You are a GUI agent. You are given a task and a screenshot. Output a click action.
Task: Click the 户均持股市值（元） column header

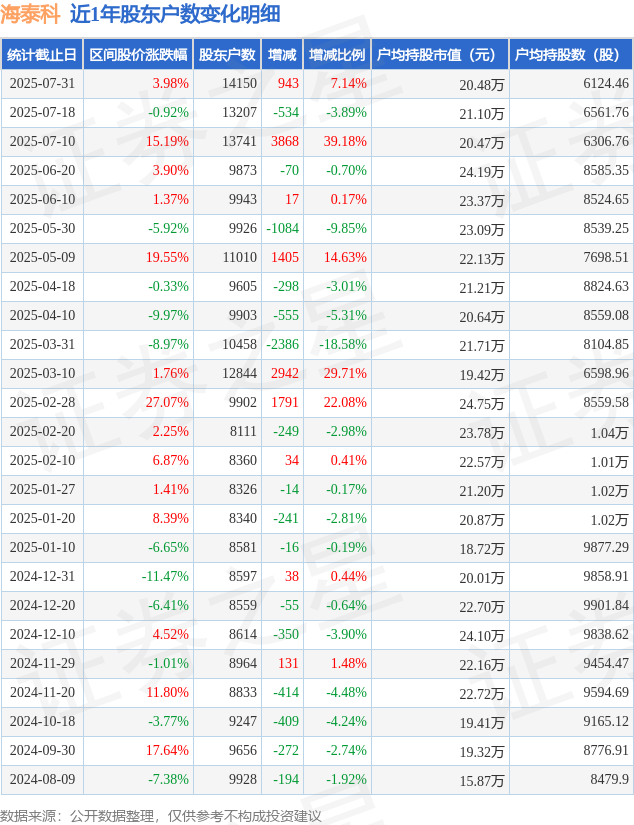[440, 55]
